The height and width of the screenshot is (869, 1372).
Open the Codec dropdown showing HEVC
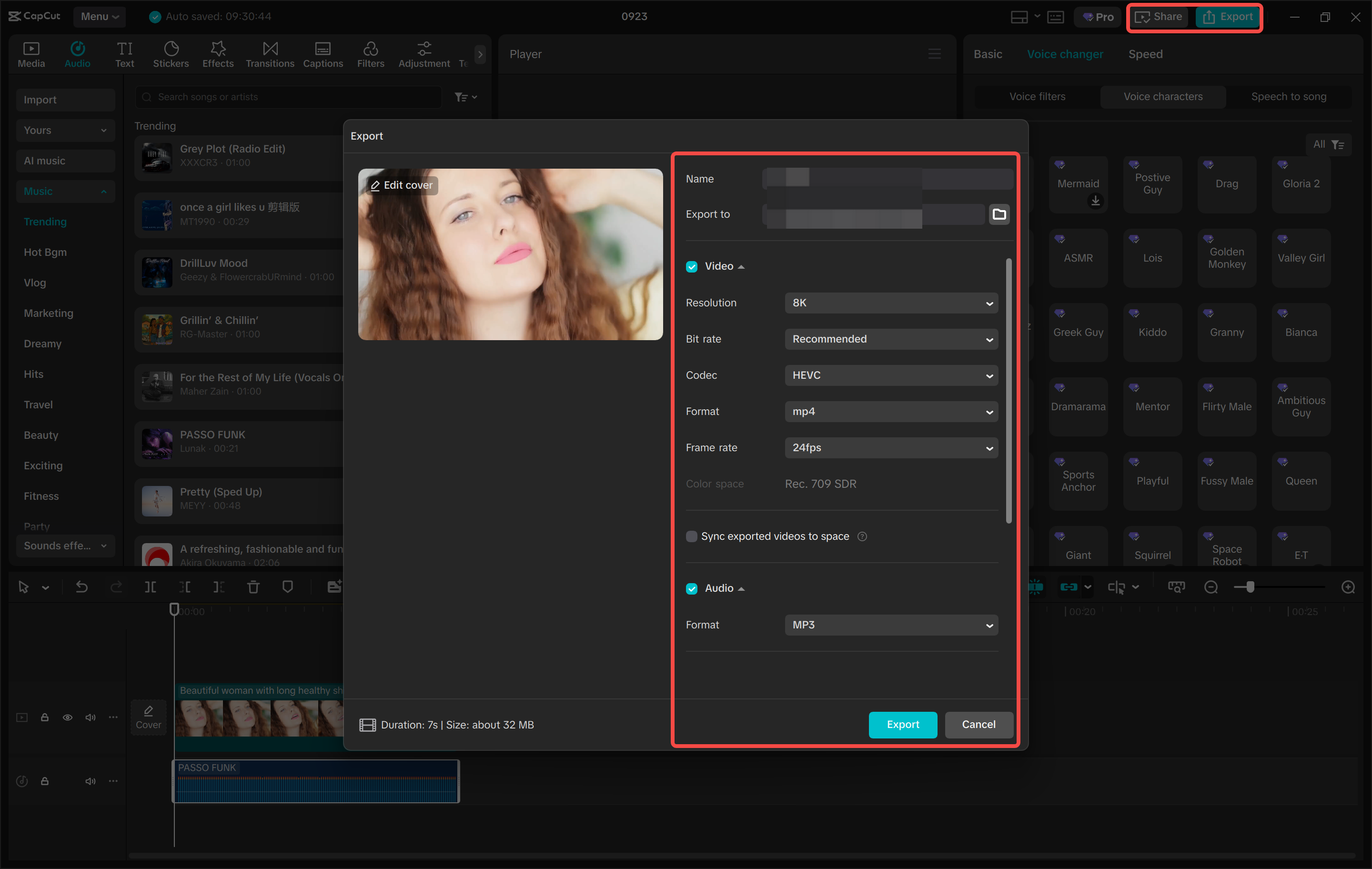click(x=891, y=375)
